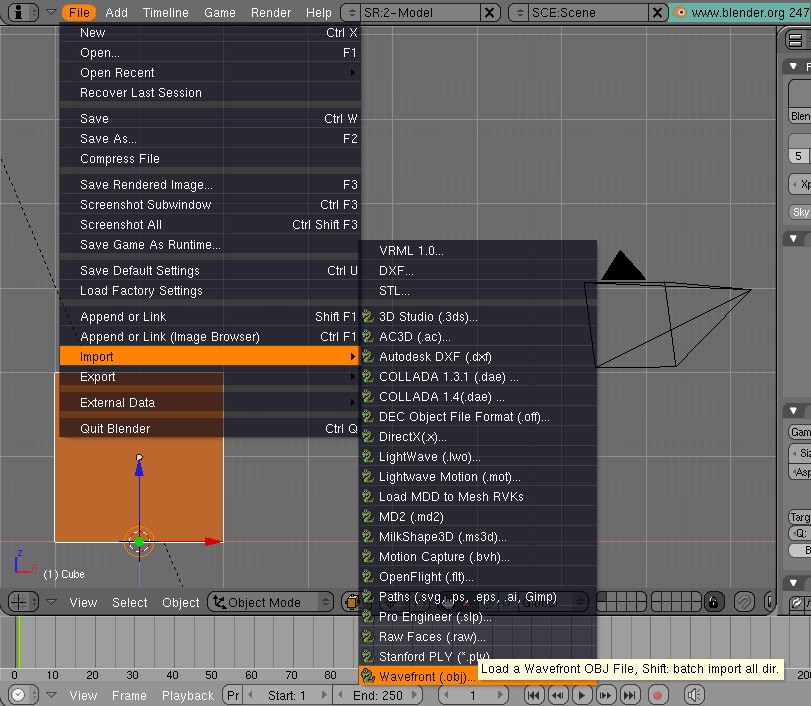This screenshot has width=811, height=706.
Task: Collapse the Info header menu triangle
Action: click(x=51, y=12)
